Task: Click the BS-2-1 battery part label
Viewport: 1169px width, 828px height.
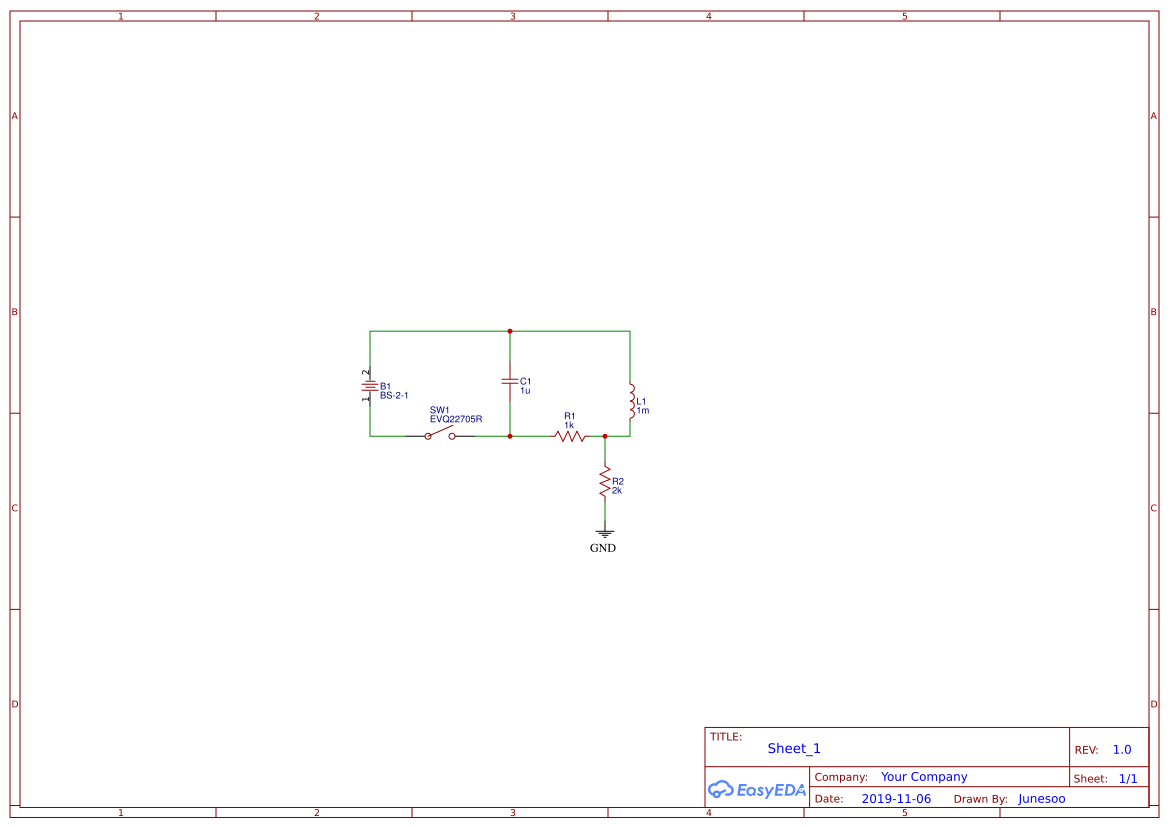Action: (x=394, y=396)
